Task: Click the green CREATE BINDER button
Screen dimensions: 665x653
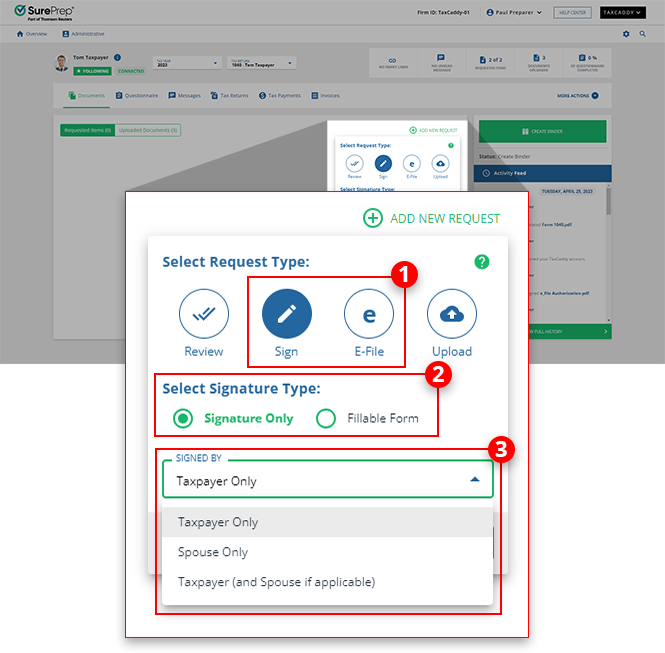Action: tap(542, 131)
